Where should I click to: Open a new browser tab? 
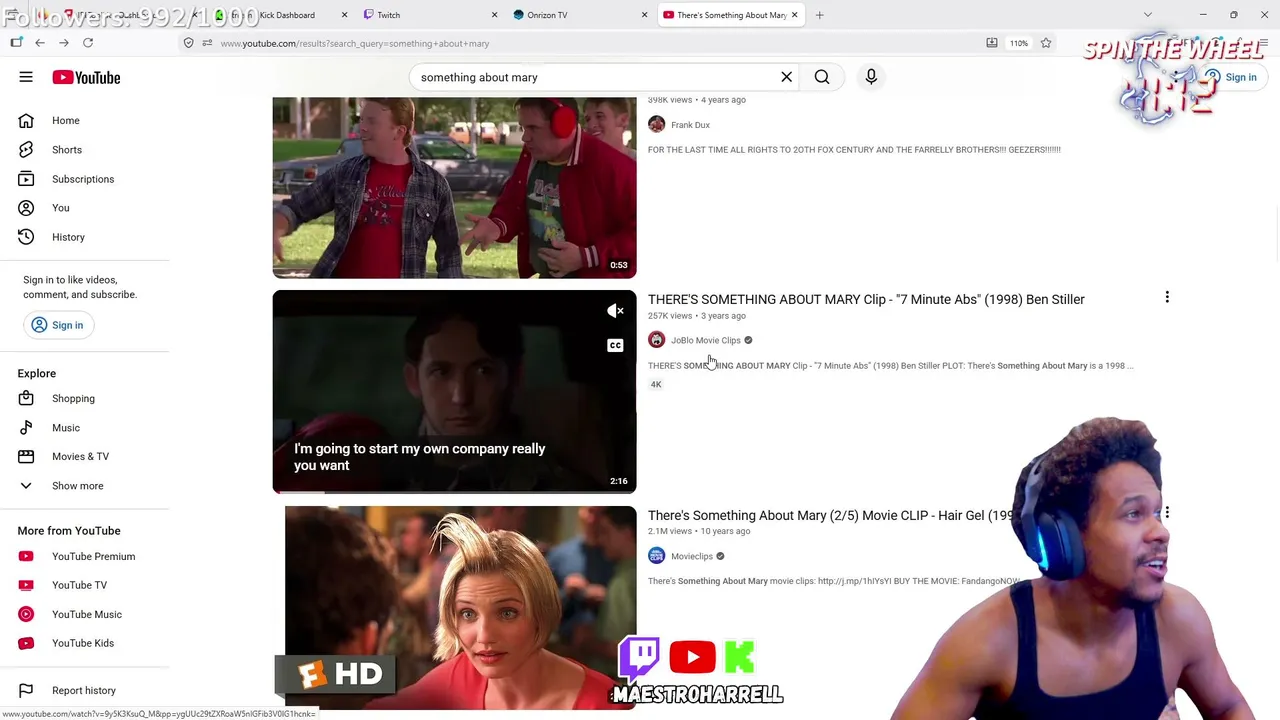819,15
